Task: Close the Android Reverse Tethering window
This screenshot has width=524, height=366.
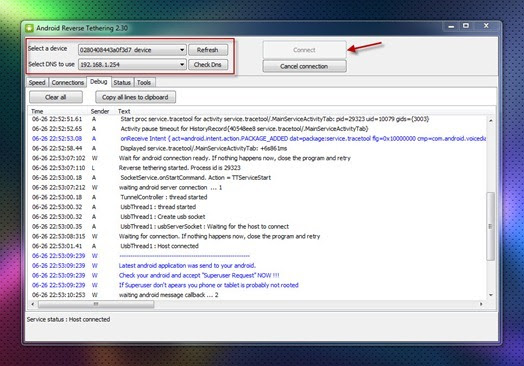Action: (486, 26)
